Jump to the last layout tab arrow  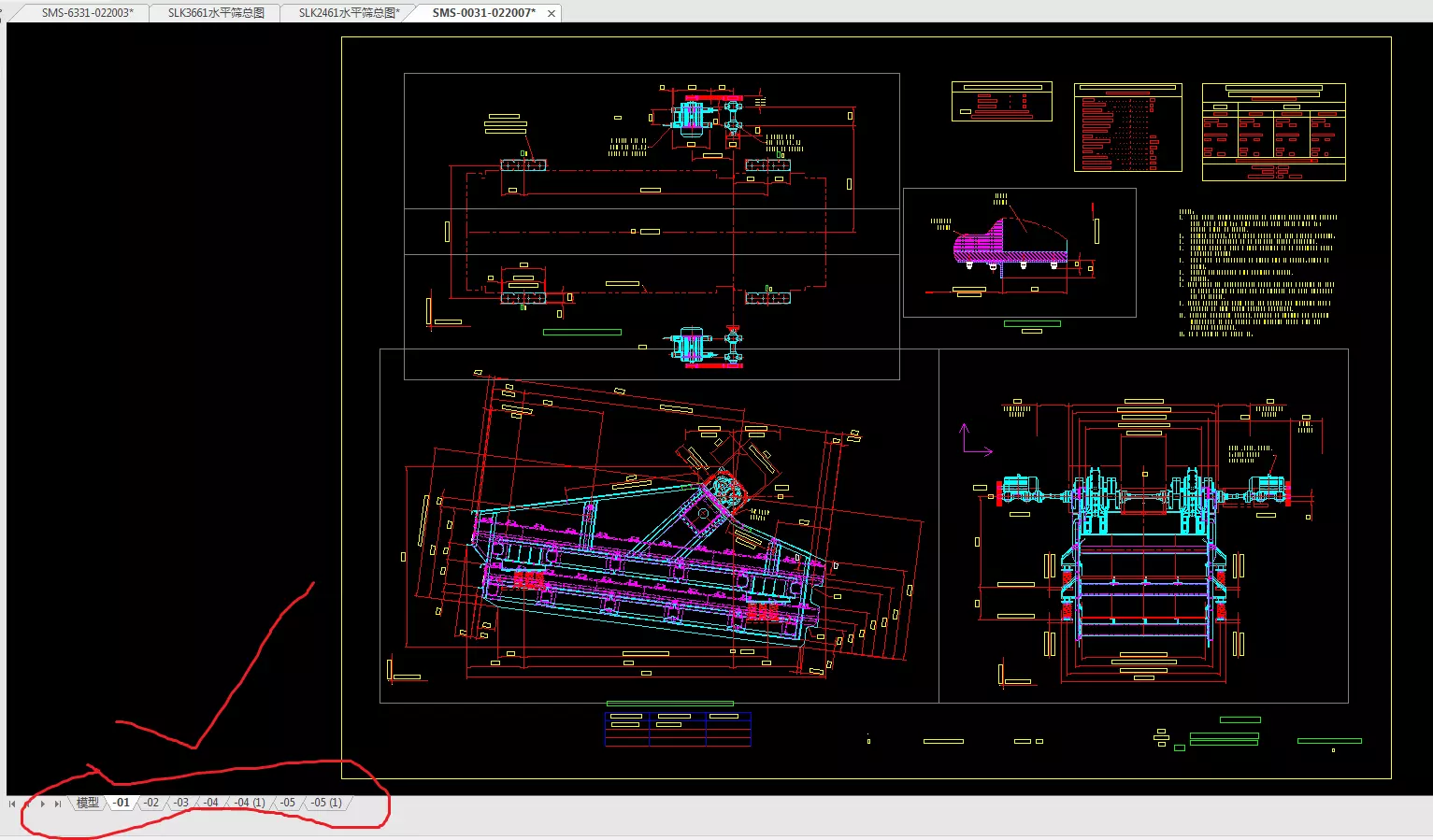(58, 804)
